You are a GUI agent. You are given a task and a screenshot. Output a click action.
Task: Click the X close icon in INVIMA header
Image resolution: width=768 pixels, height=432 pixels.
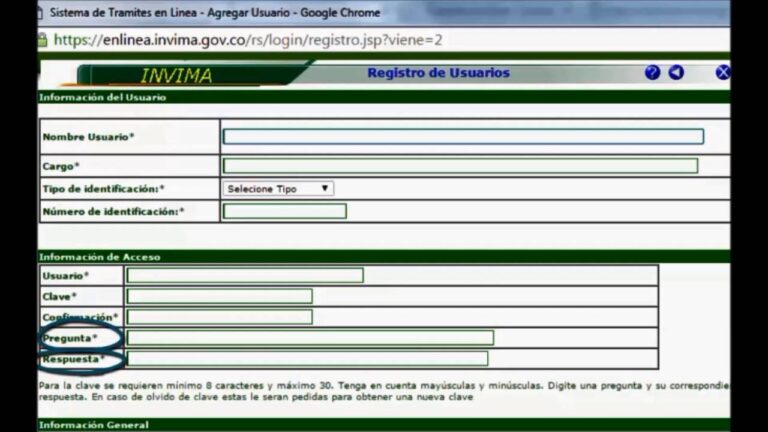[x=722, y=72]
